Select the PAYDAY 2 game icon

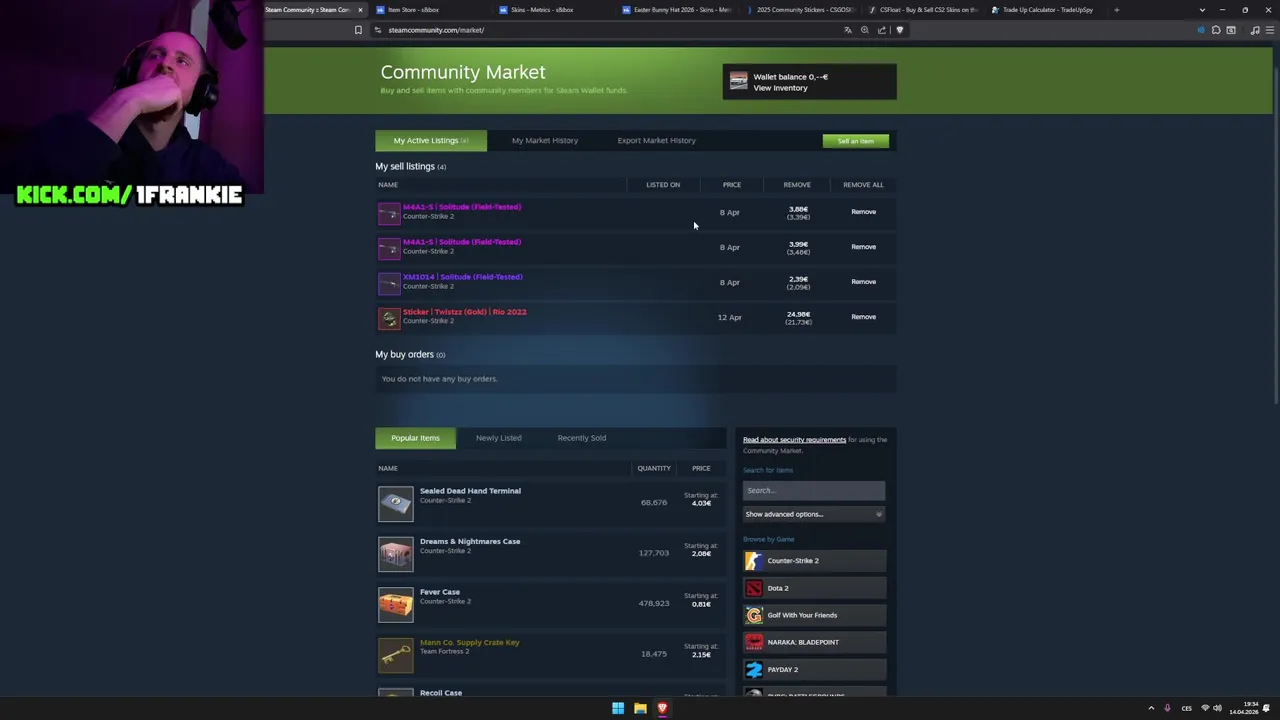[x=754, y=669]
